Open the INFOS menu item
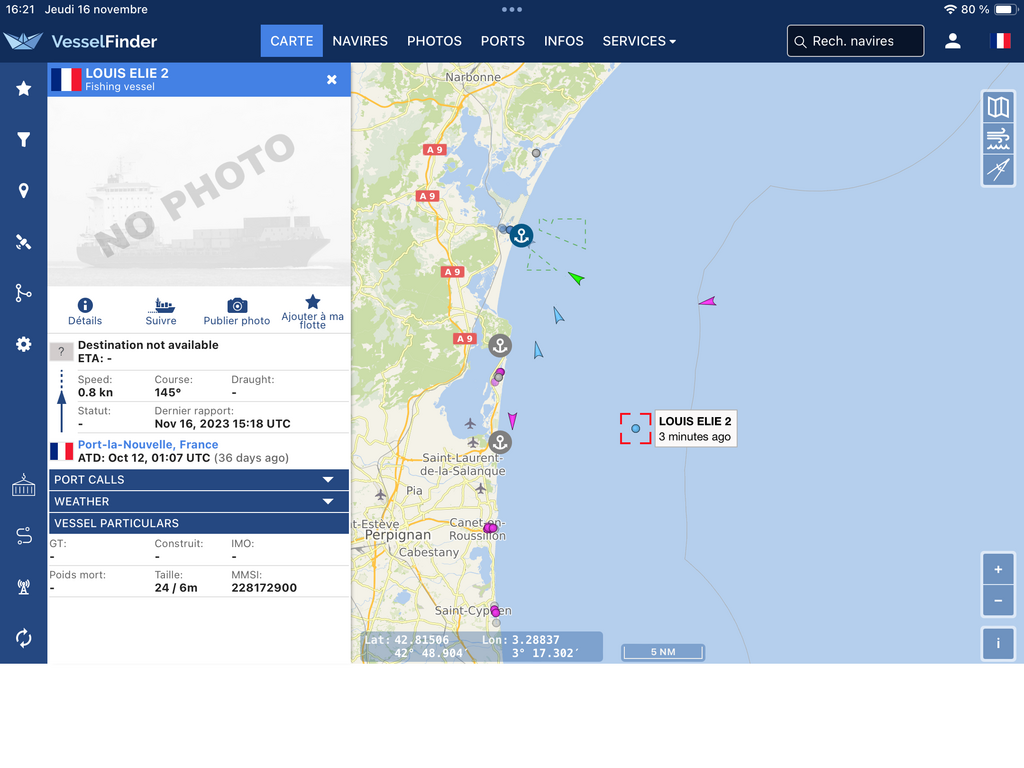Screen dimensions: 1024x768 pos(564,41)
